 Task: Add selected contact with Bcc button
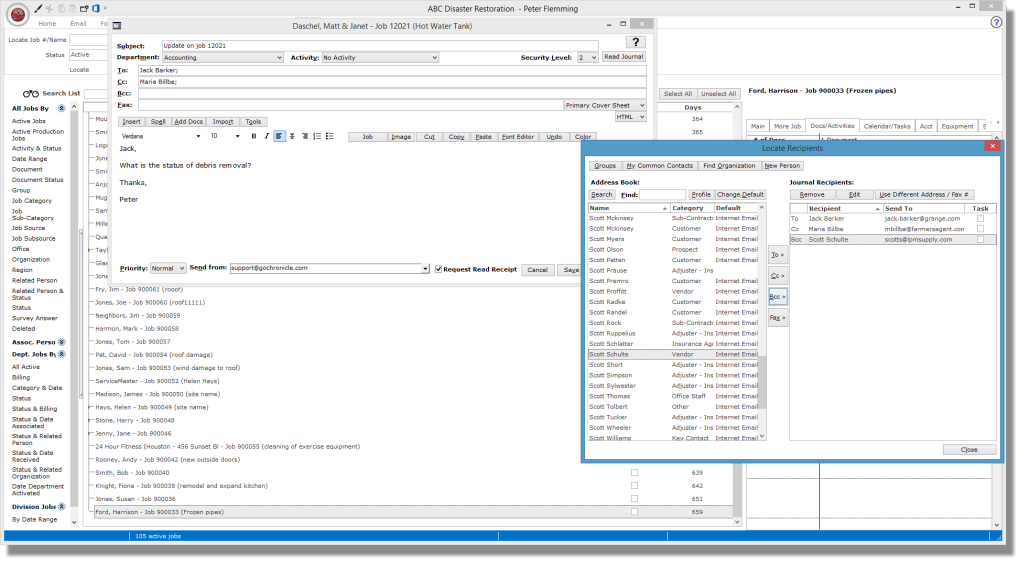(x=777, y=297)
